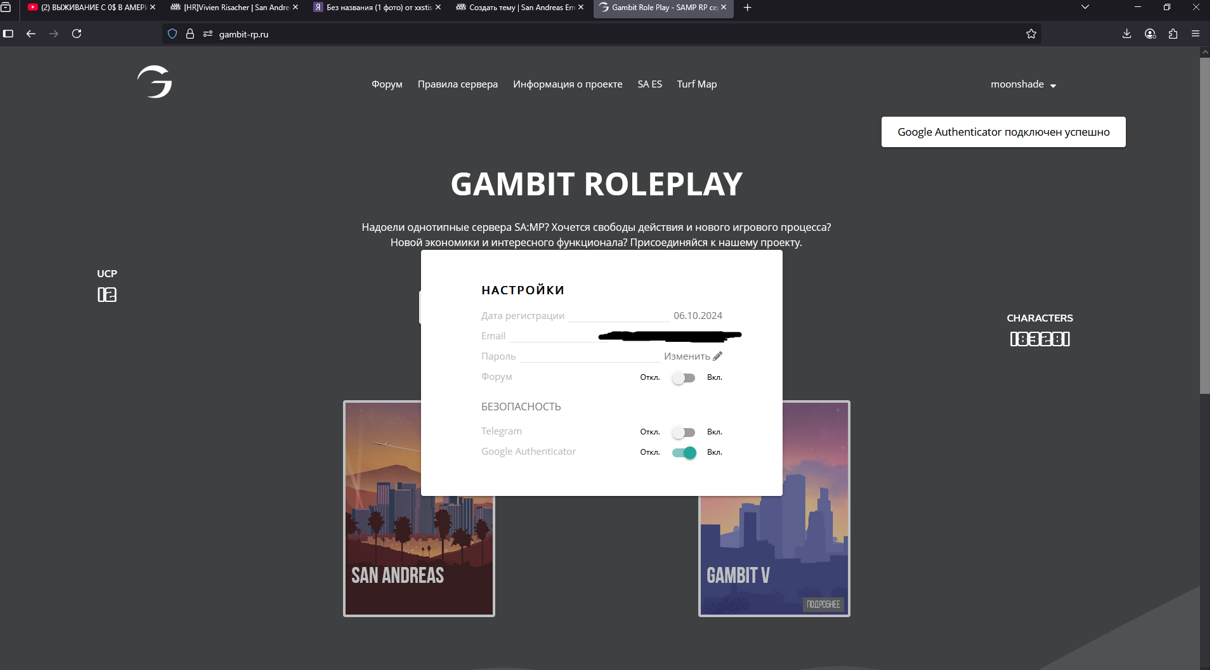The width and height of the screenshot is (1210, 670).
Task: Open the list all tabs chevron
Action: coord(1085,7)
